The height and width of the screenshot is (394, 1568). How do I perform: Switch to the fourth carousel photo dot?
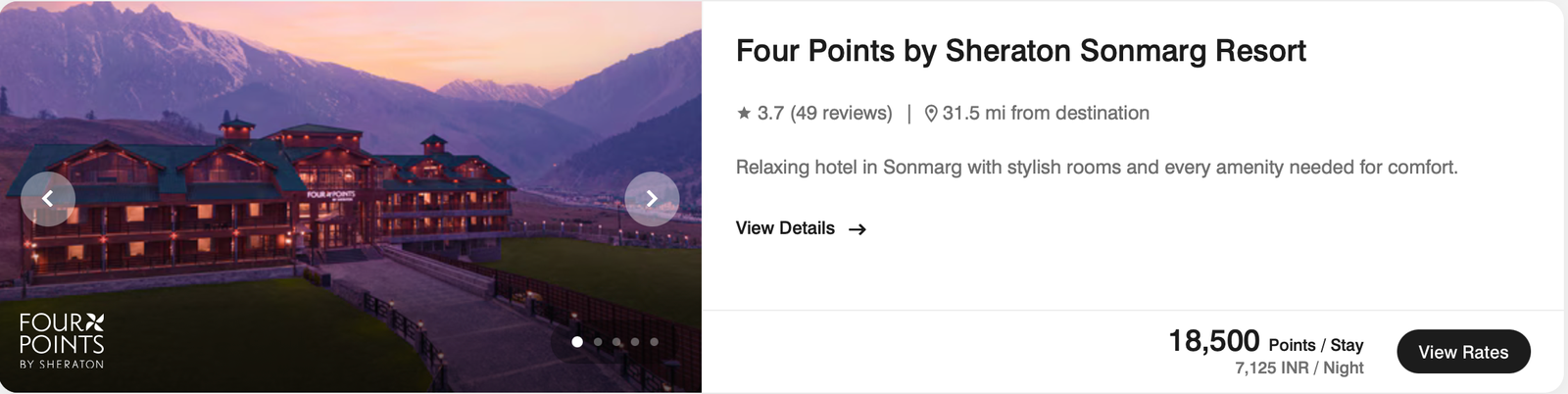pyautogui.click(x=635, y=342)
